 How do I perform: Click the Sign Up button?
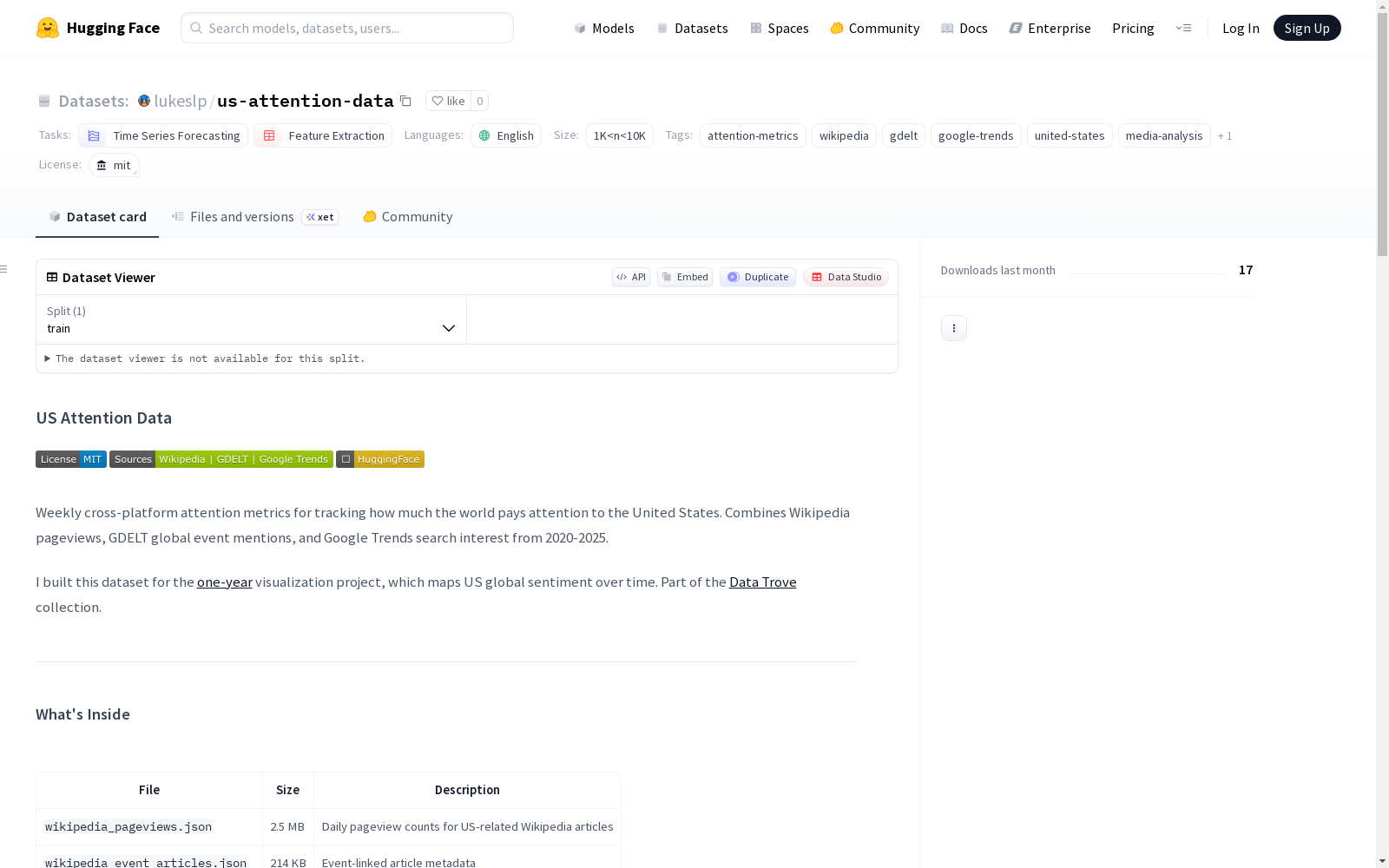click(1307, 28)
